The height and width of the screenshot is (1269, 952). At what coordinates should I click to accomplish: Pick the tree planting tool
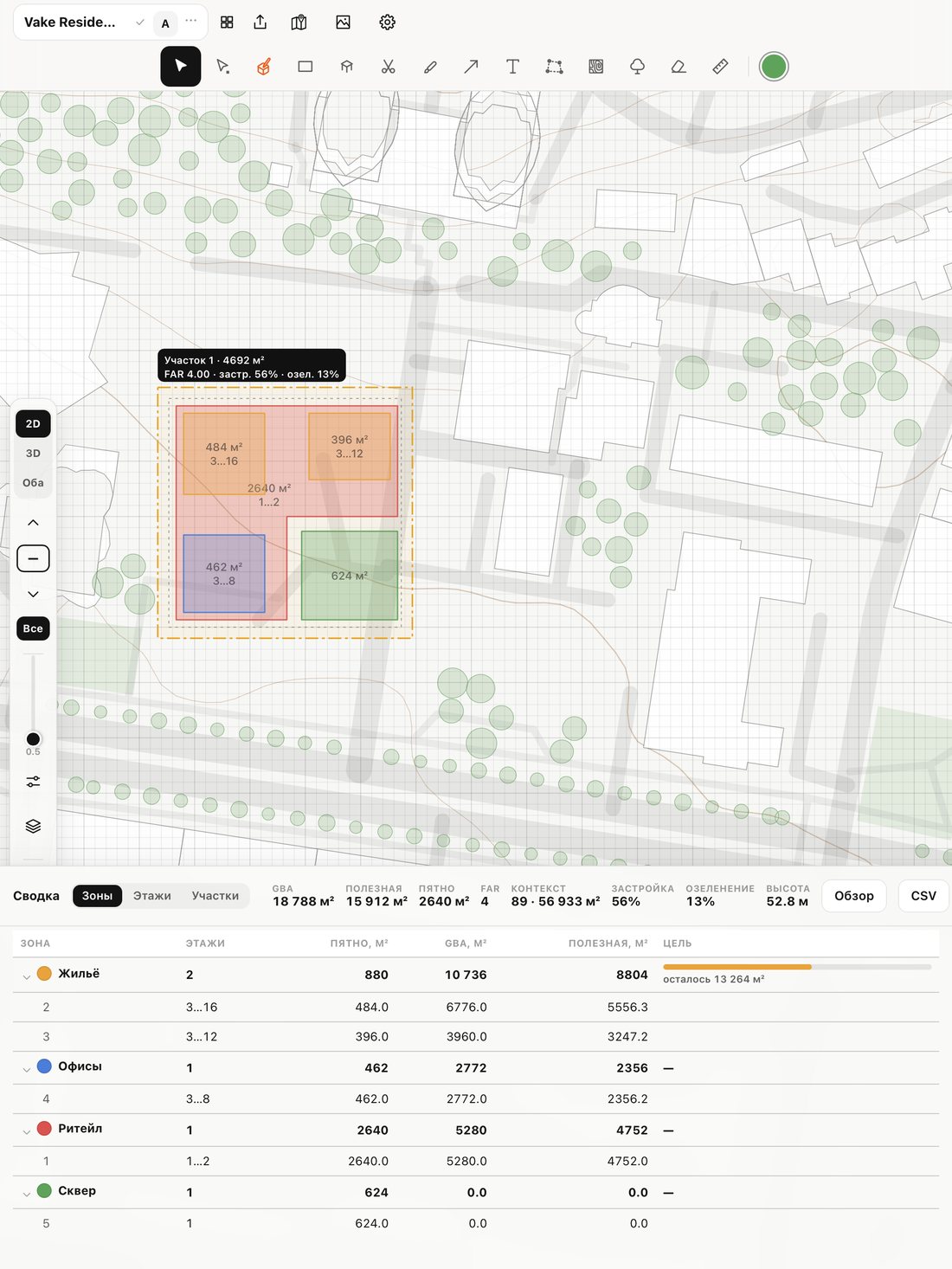click(x=637, y=67)
